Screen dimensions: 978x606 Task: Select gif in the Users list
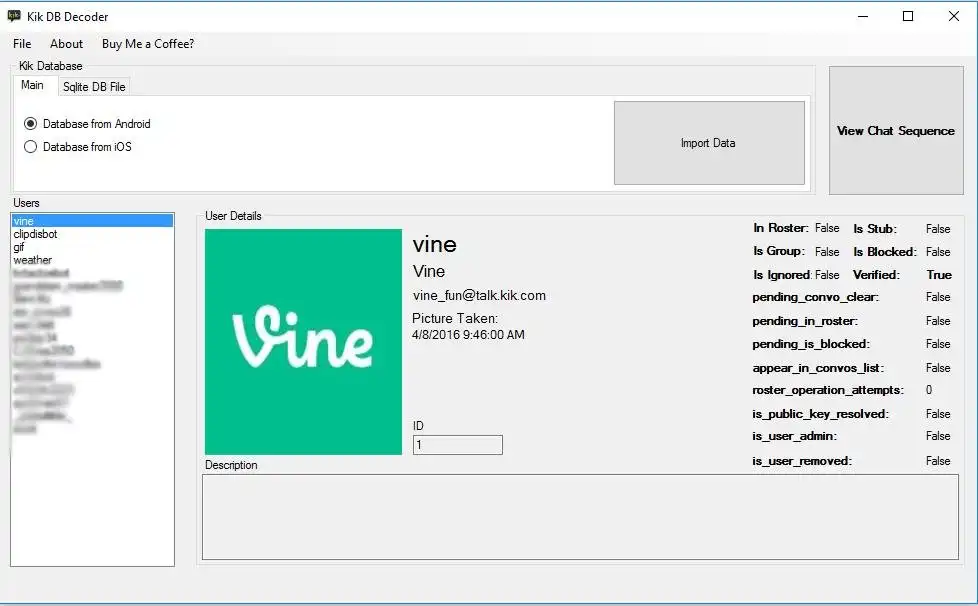(x=92, y=247)
